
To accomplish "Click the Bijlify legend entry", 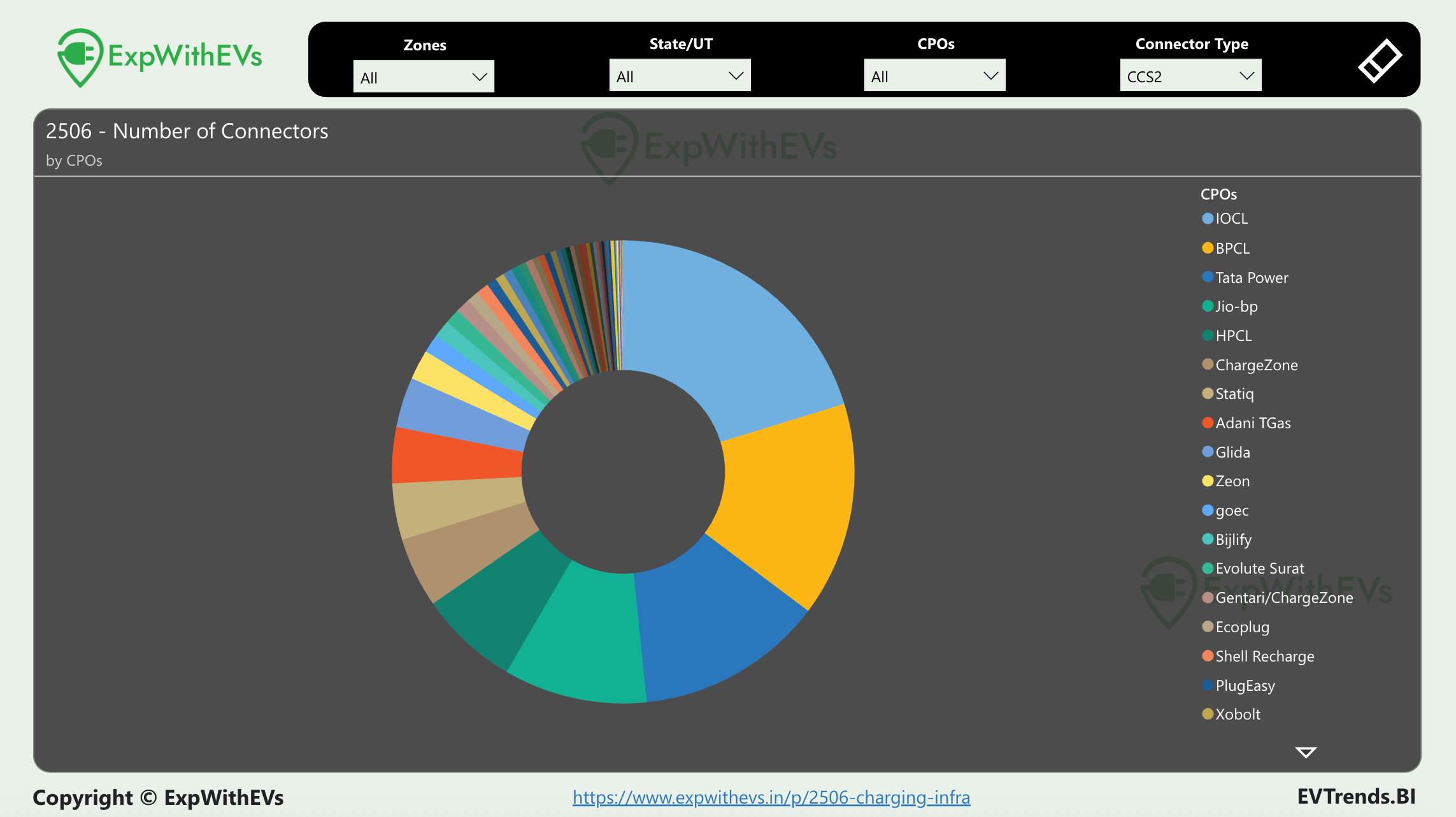I will coord(1227,540).
